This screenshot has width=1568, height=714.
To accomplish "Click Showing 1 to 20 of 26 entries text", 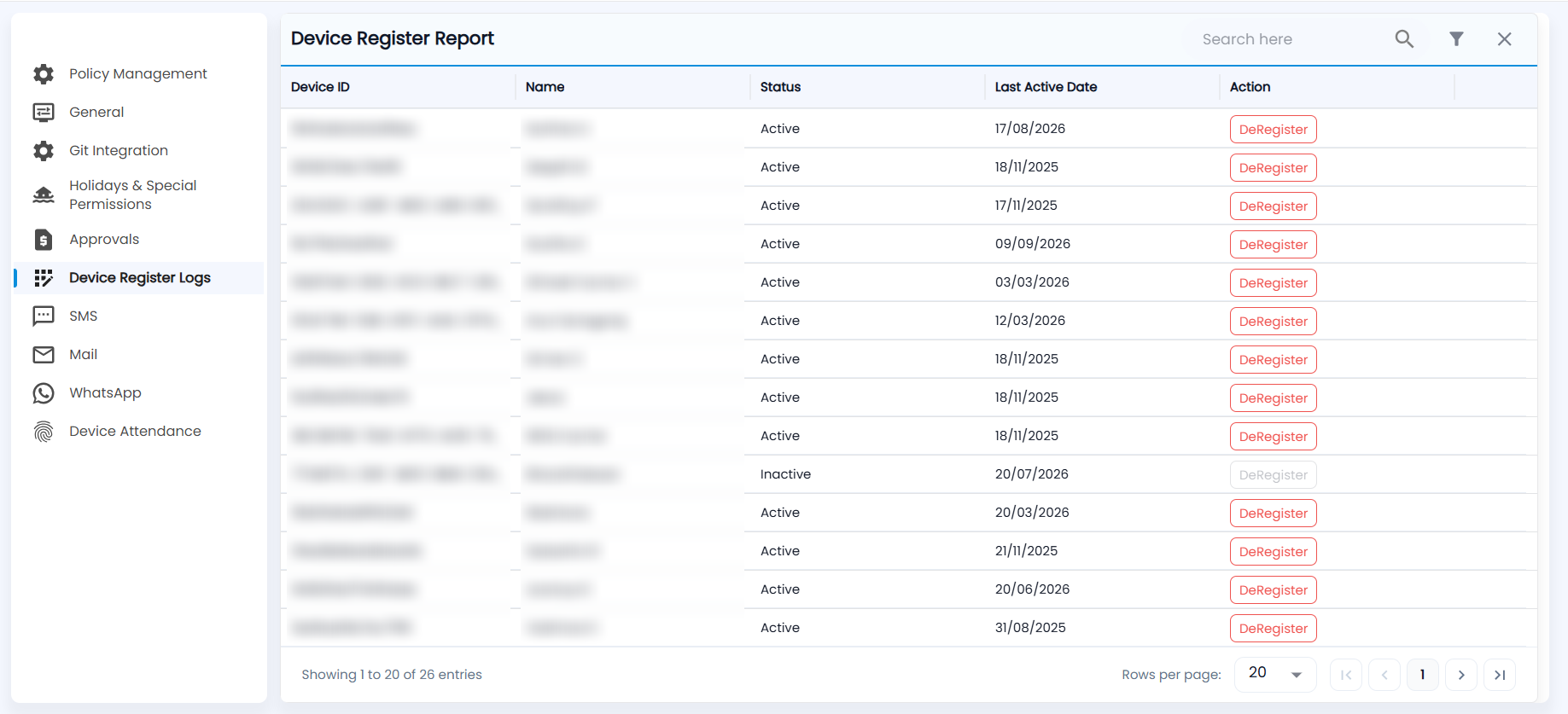I will tap(392, 675).
